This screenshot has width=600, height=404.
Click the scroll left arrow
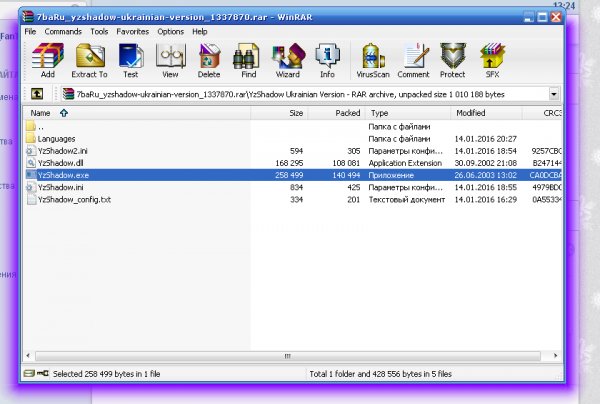28,356
